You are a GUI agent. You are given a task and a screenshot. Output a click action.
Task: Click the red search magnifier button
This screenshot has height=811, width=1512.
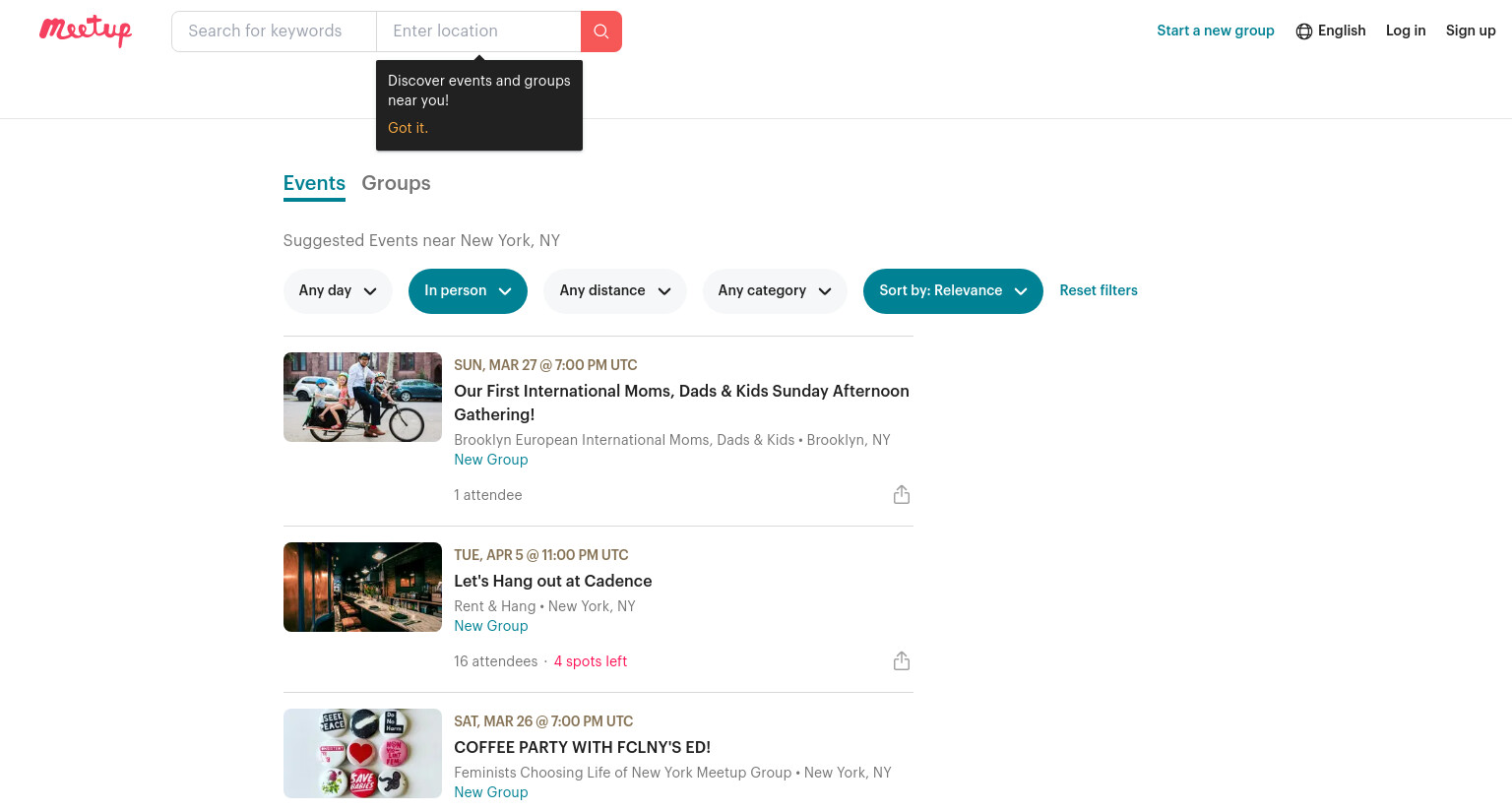tap(601, 31)
